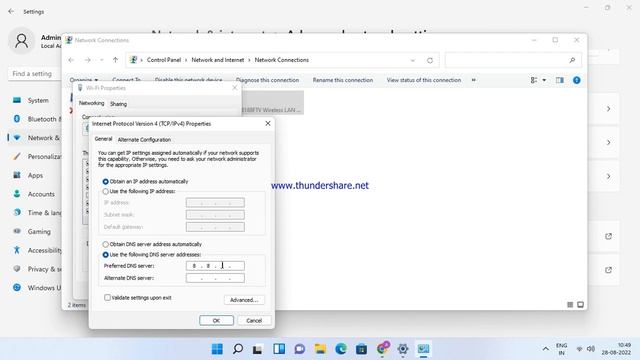
Task: Open the Chat app on the taskbar
Action: pos(300,349)
